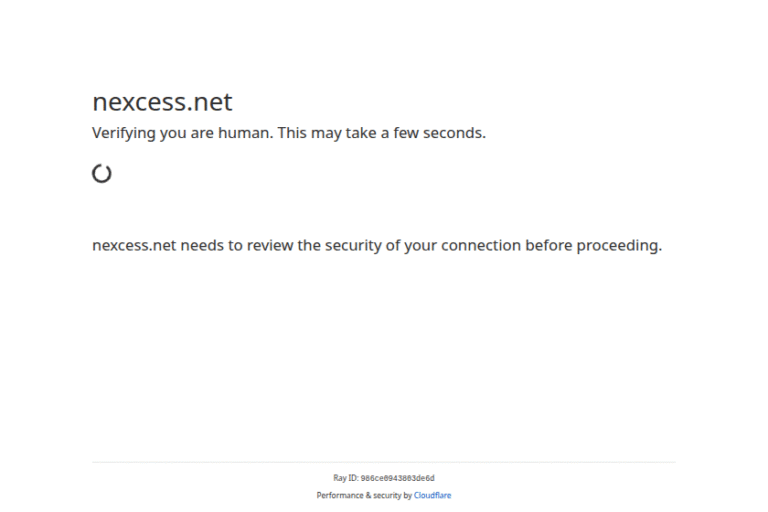Click the horizontal divider above footer
Viewport: 768px width, 512px height.
384,462
